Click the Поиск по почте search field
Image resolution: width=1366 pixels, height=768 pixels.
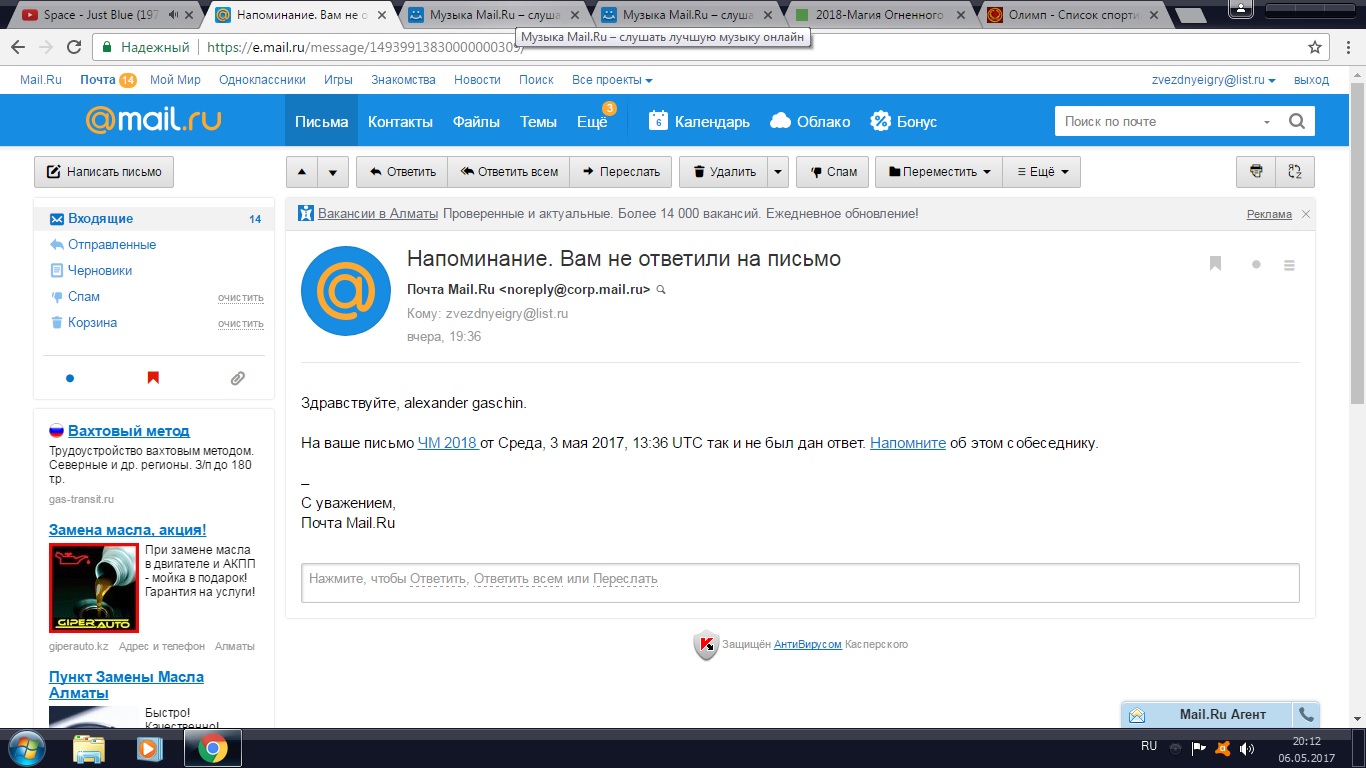point(1155,121)
